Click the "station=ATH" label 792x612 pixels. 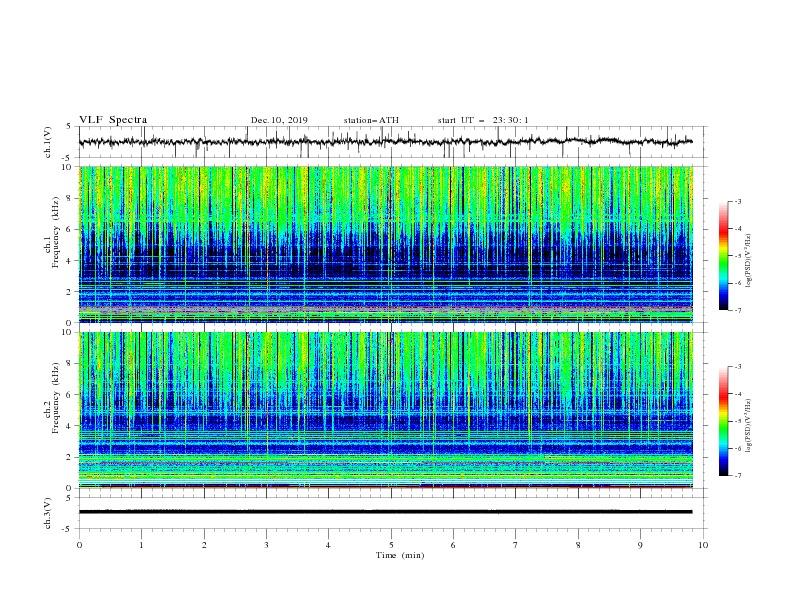371,120
